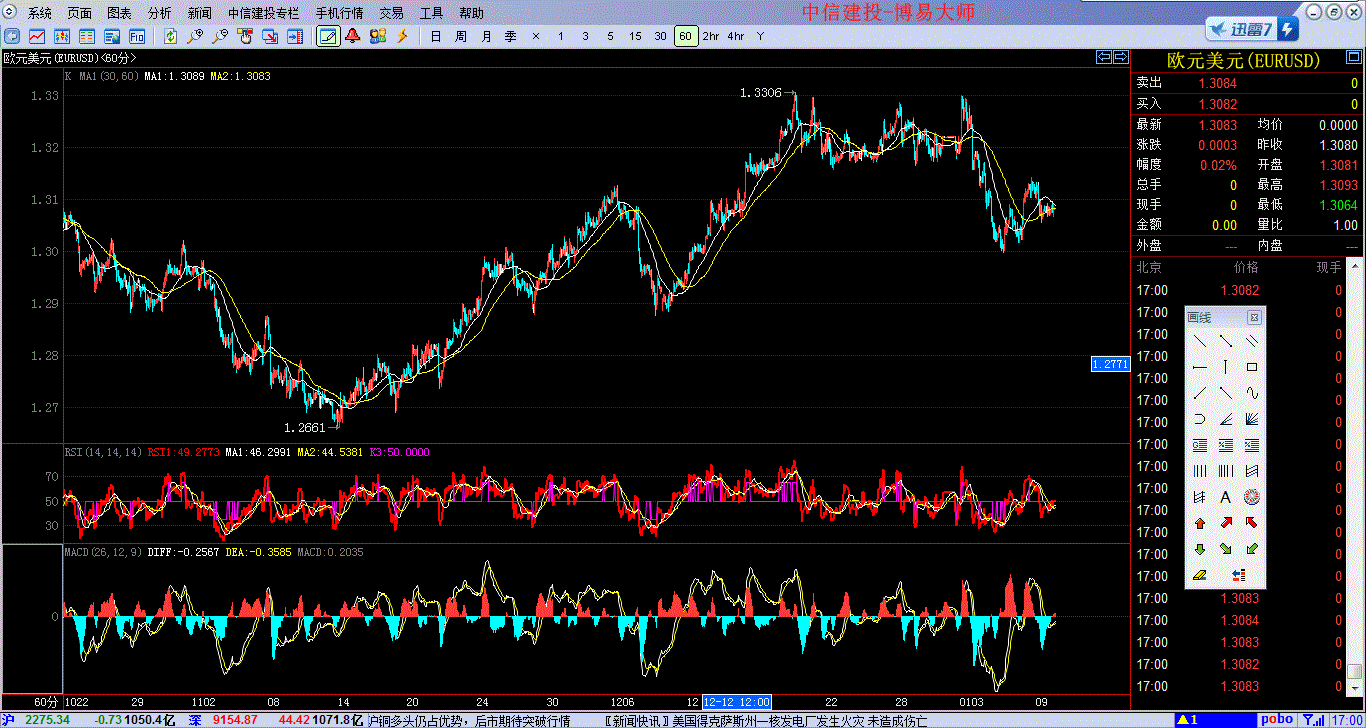1366x728 pixels.
Task: Choose the text annotation 'A' tool
Action: click(x=1225, y=497)
